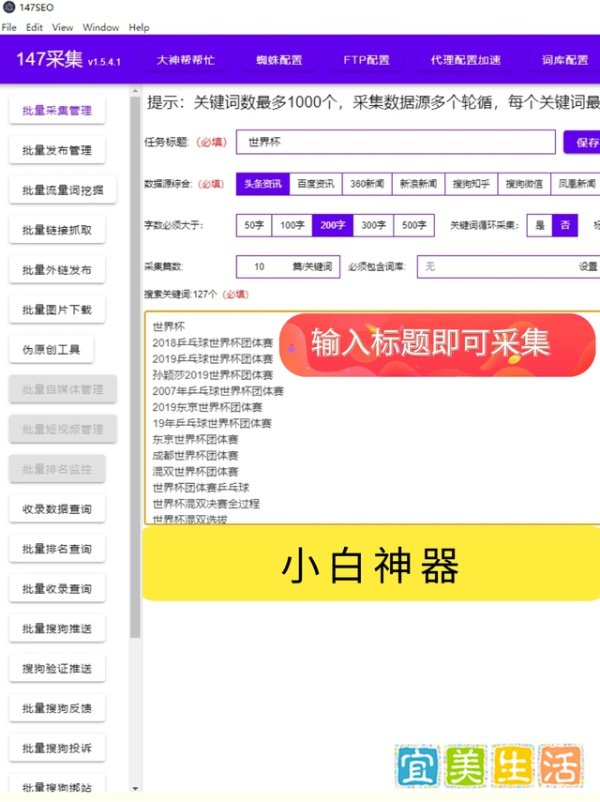The width and height of the screenshot is (600, 802).
Task: Open 批量外链发布 in sidebar
Action: [x=57, y=270]
